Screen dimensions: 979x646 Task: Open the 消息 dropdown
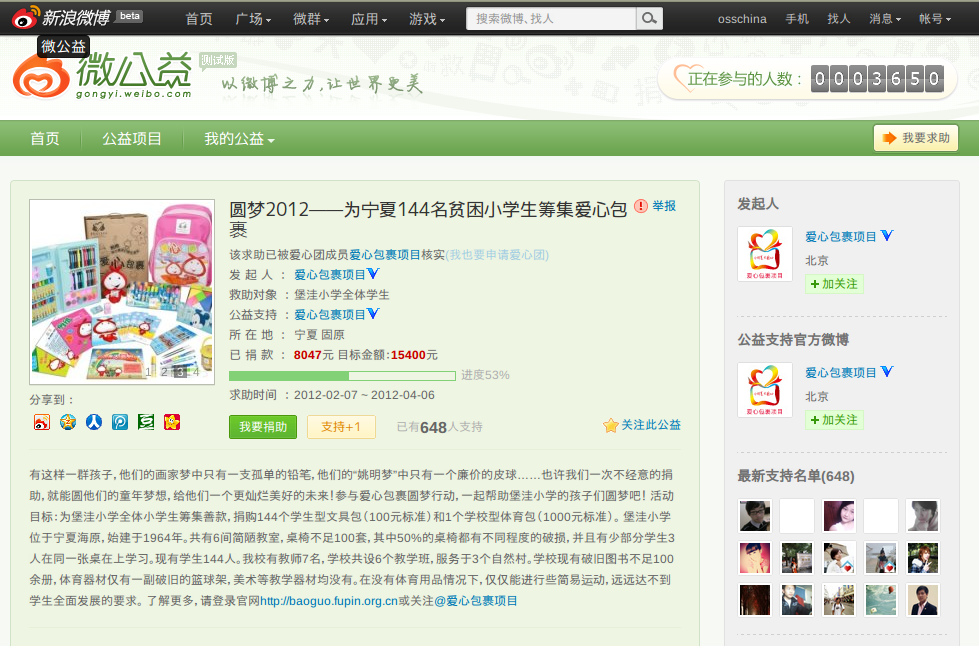885,19
